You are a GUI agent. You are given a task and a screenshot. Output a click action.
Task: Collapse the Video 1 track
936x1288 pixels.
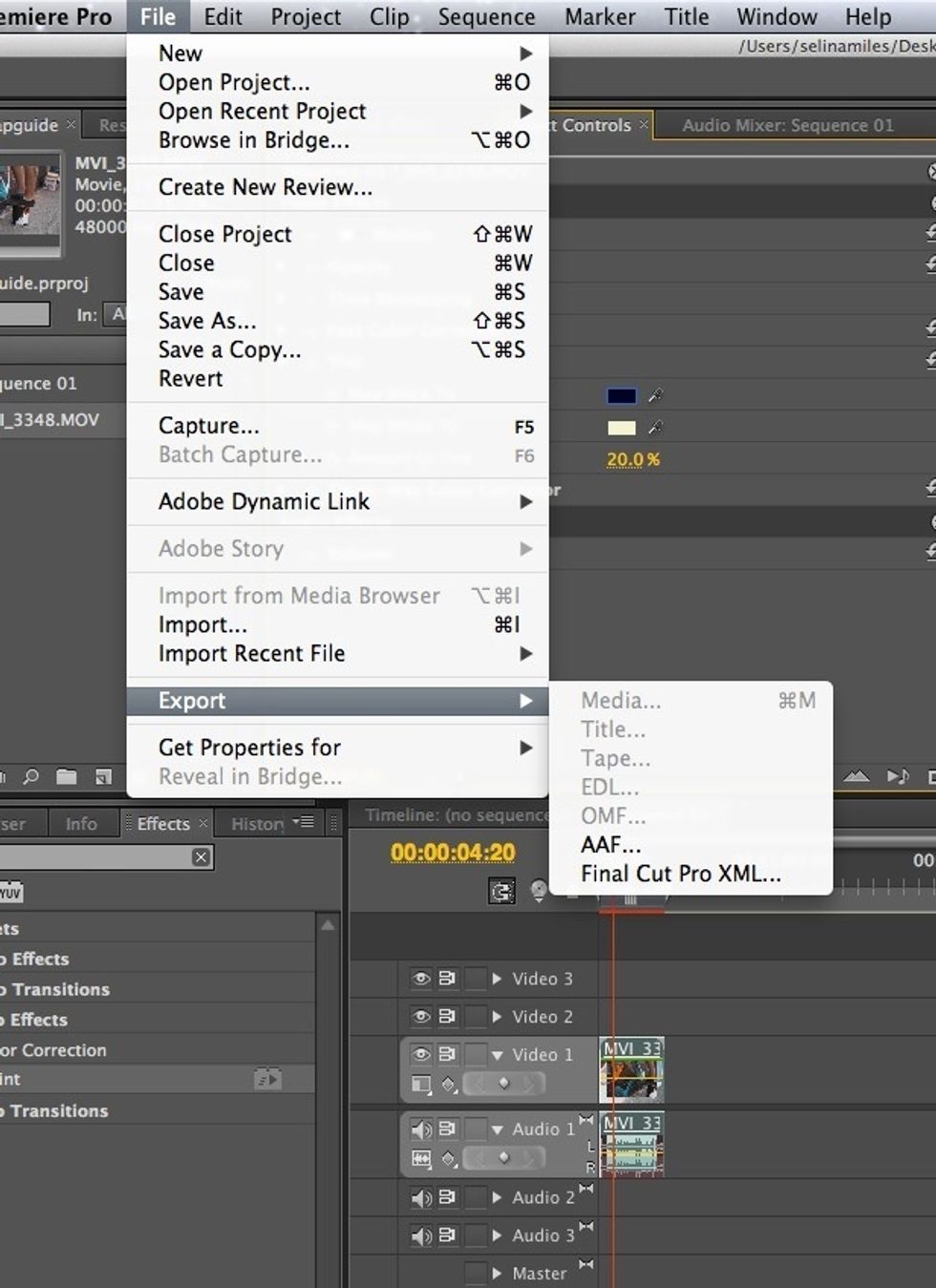click(496, 1054)
